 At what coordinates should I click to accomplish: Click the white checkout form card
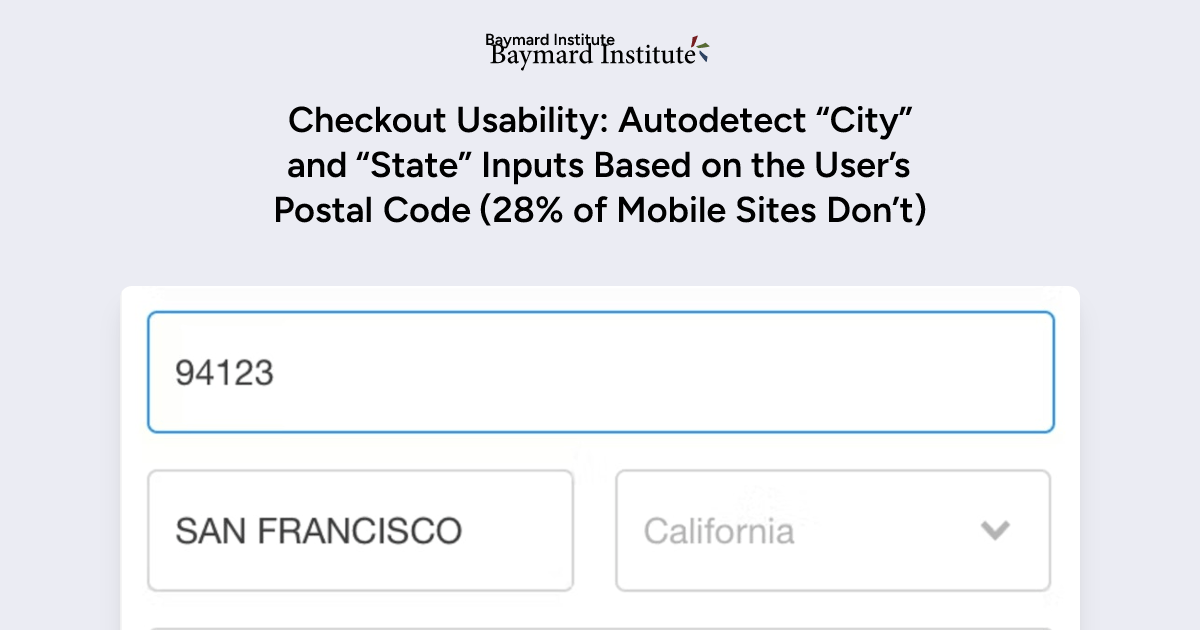[x=600, y=450]
